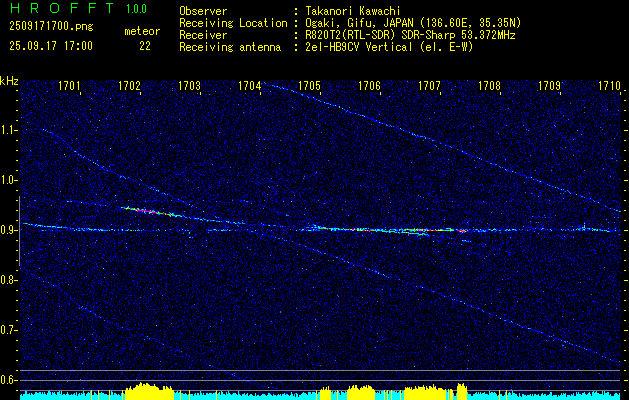
Task: Click the 1709 time marker
Action: click(x=549, y=86)
